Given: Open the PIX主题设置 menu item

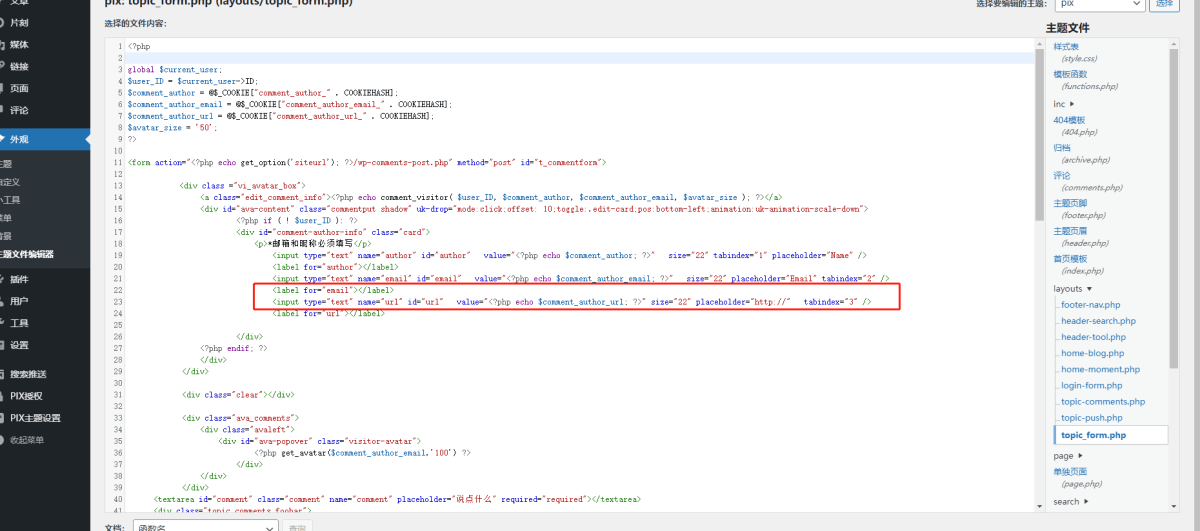Looking at the screenshot, I should 35,418.
